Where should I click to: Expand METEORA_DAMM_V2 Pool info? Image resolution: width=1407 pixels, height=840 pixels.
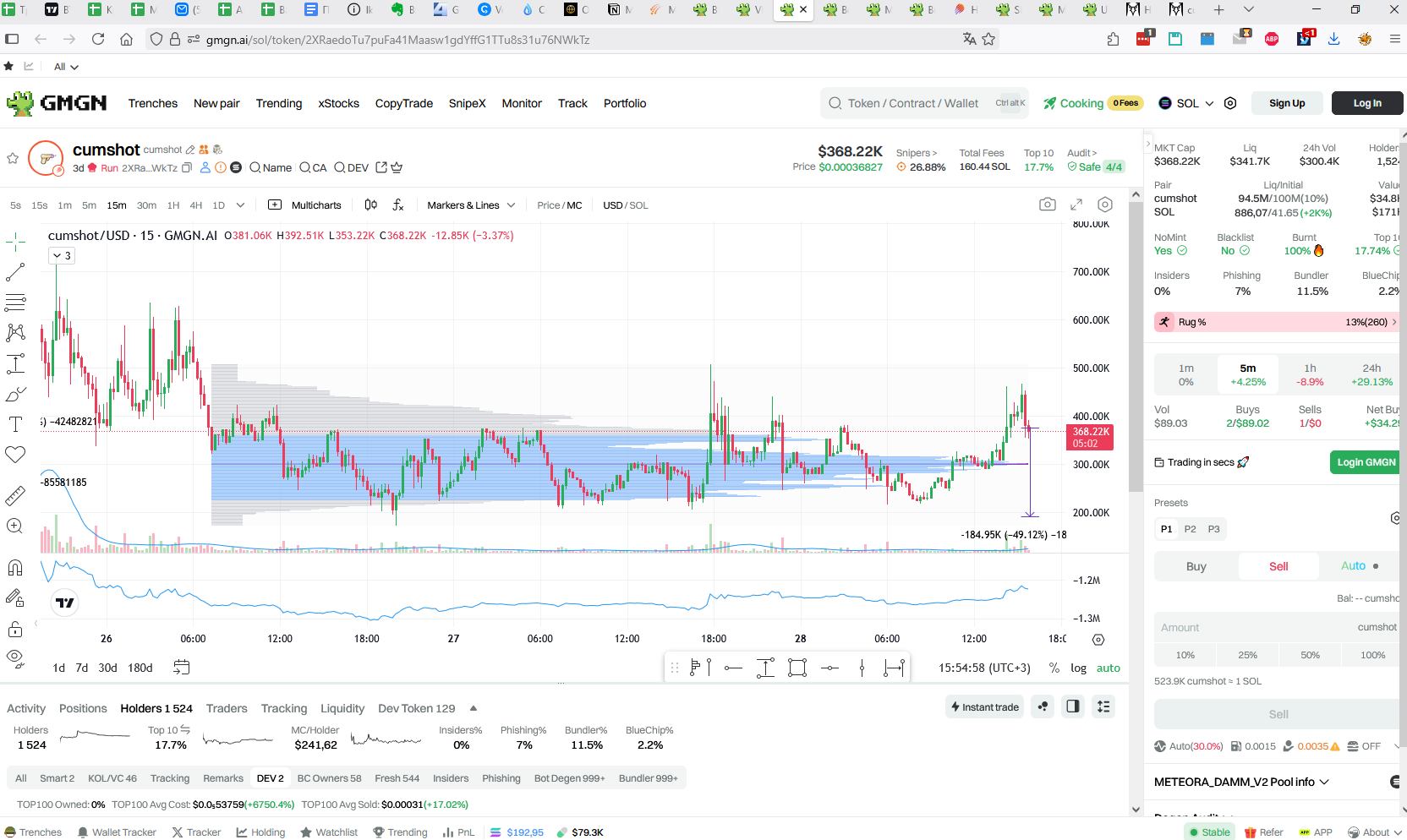(1241, 782)
